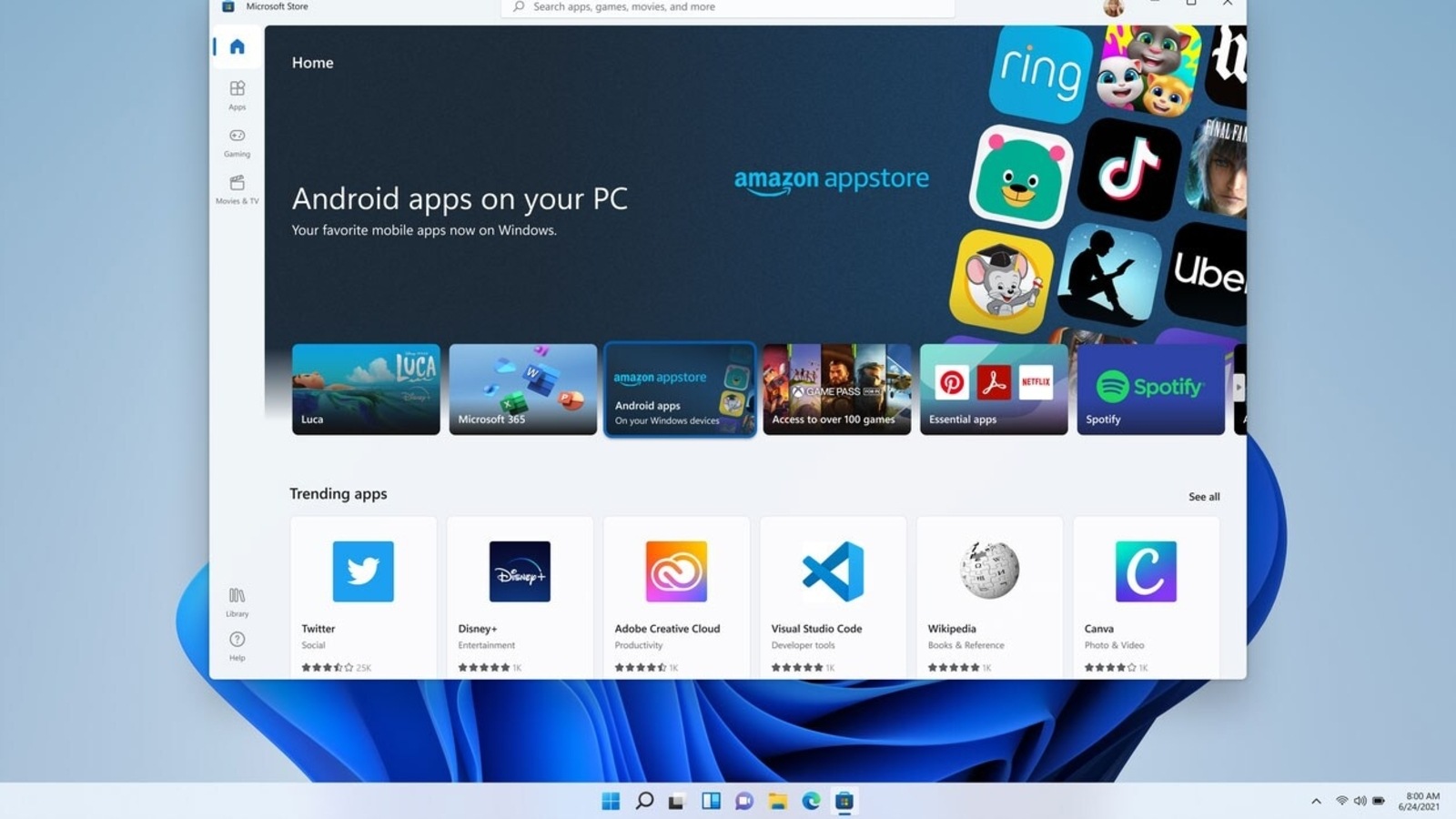This screenshot has height=819, width=1456.
Task: Open the Apps section in sidebar
Action: tap(238, 95)
